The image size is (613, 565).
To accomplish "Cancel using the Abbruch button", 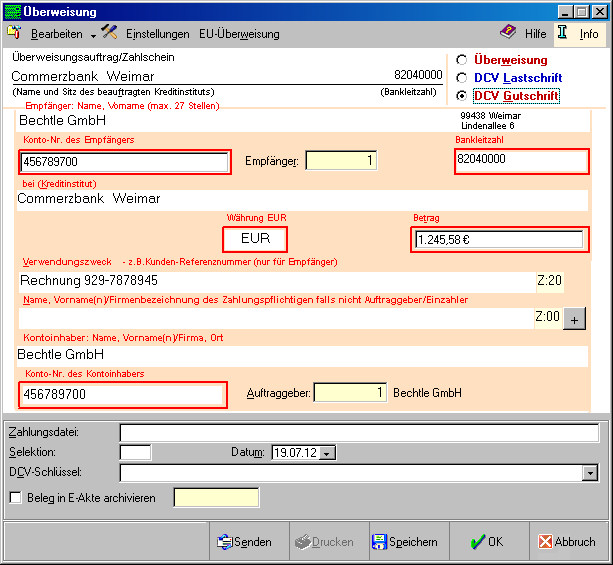I will coord(567,542).
